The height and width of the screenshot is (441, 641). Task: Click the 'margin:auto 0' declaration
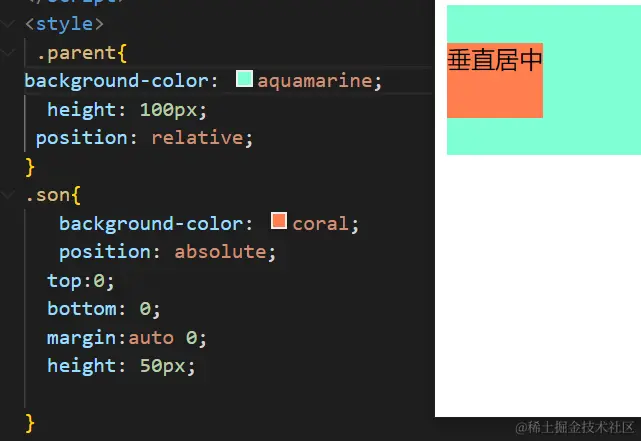126,337
